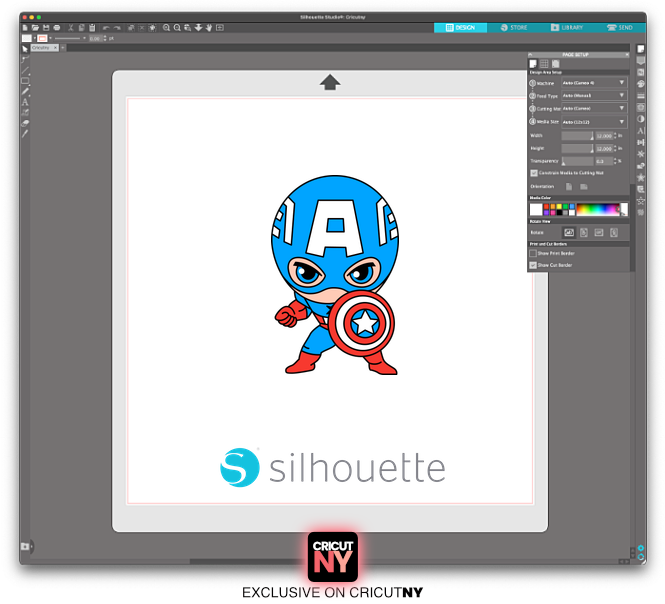This screenshot has height=604, width=665.
Task: Undo the last action
Action: [x=106, y=28]
